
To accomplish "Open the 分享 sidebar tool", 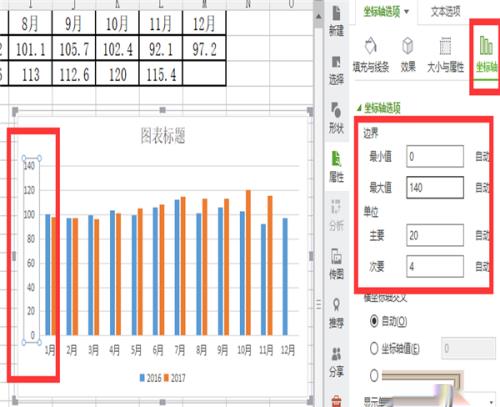I will click(336, 362).
